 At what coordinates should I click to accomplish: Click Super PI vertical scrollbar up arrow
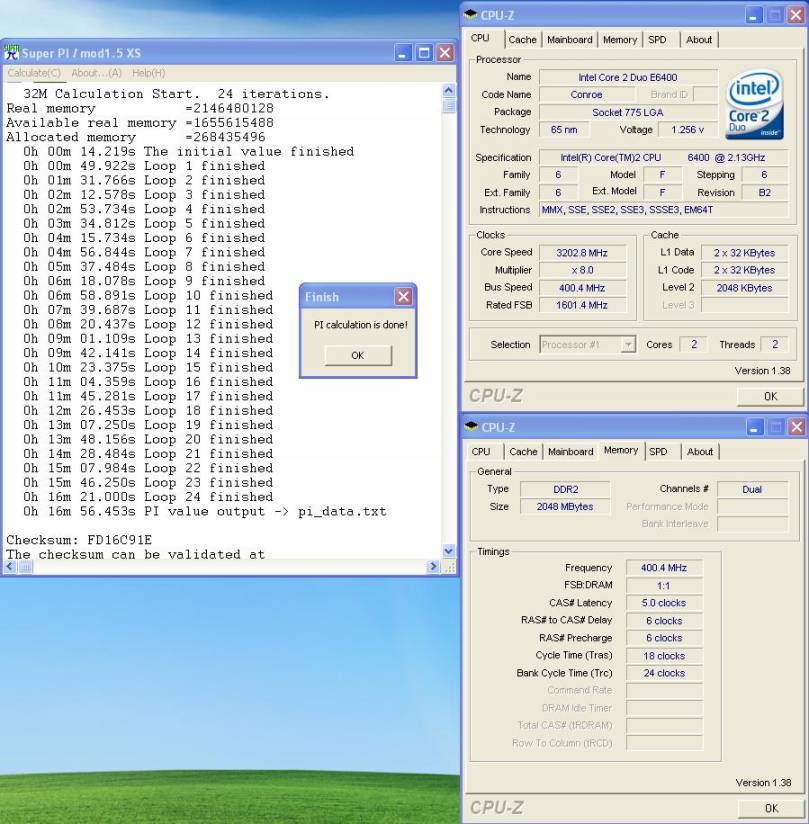[x=448, y=90]
